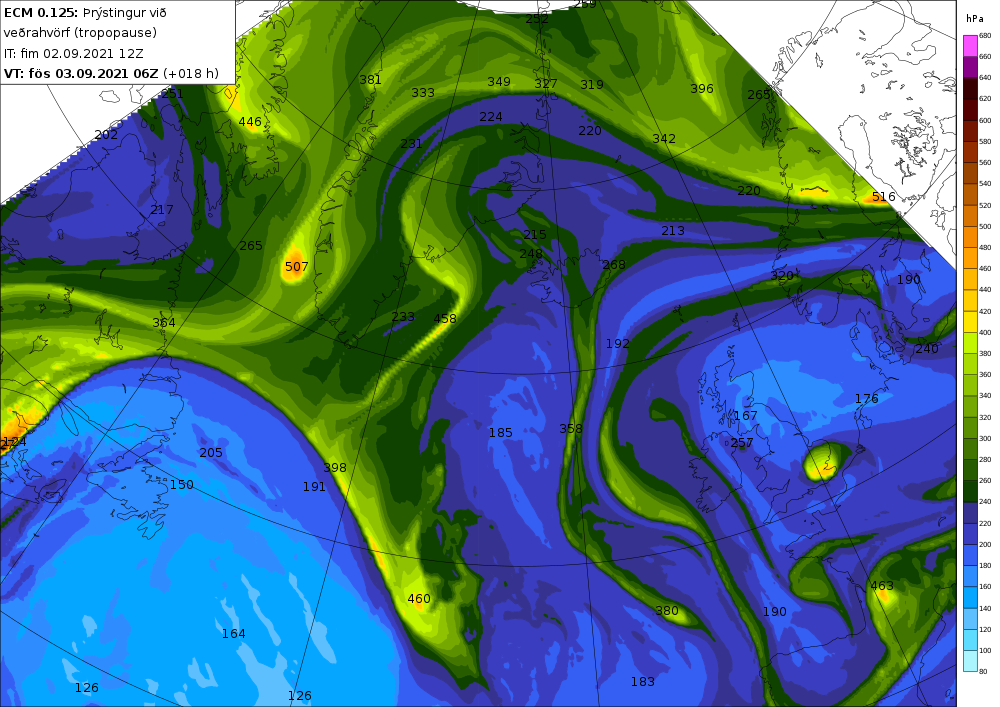
Task: Click the pressure value 398 on the map
Action: click(x=335, y=467)
